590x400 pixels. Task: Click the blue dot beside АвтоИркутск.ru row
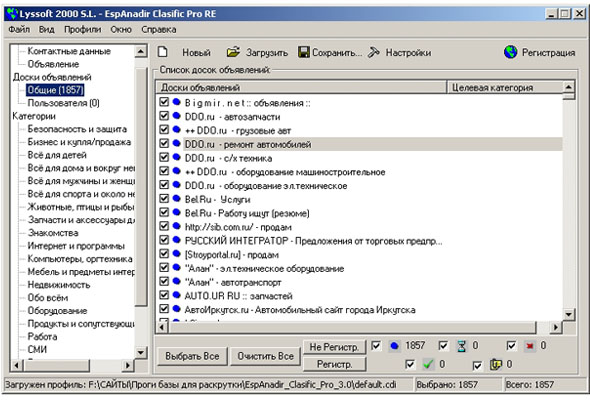click(176, 309)
